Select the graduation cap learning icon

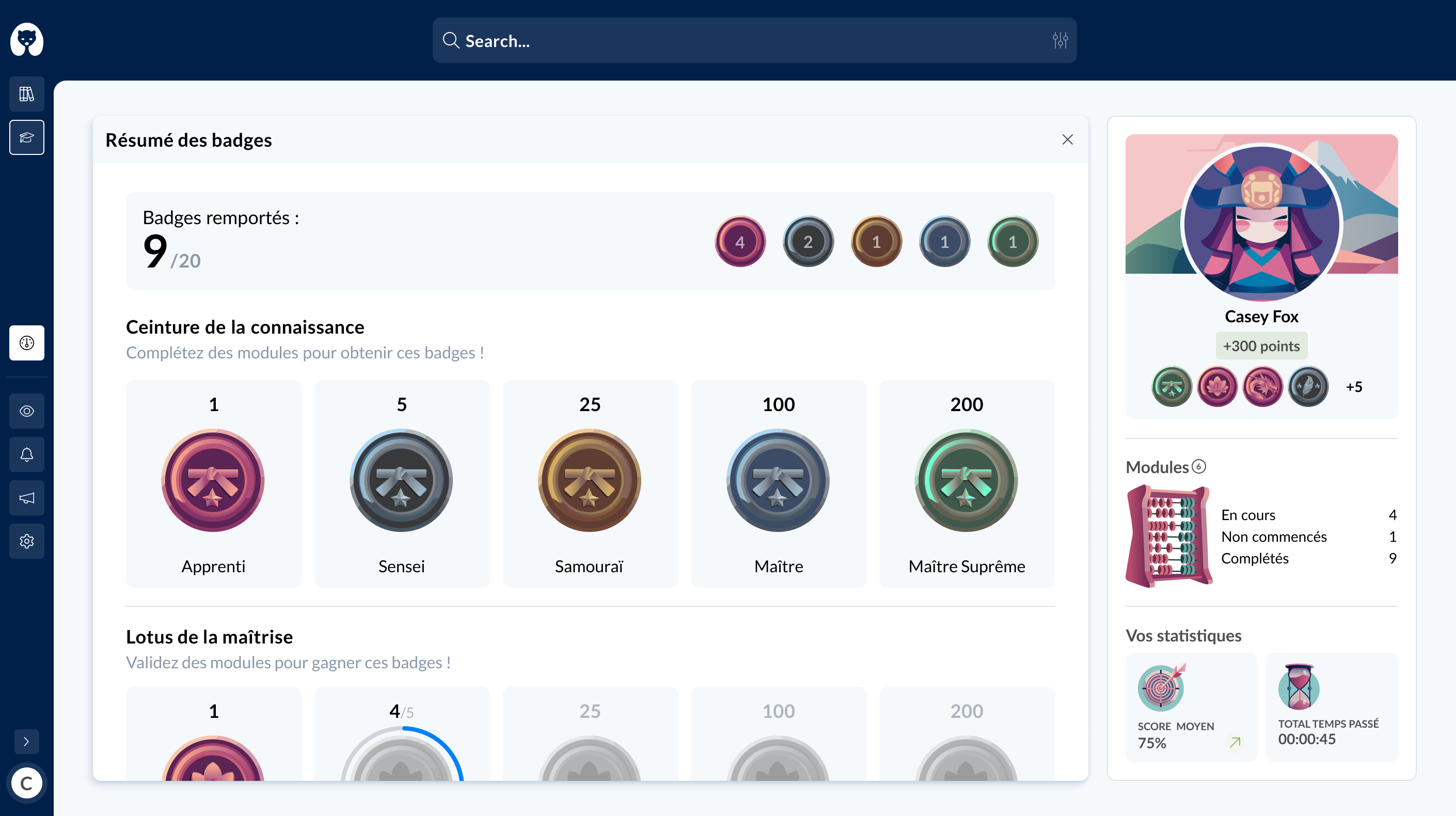pyautogui.click(x=26, y=137)
